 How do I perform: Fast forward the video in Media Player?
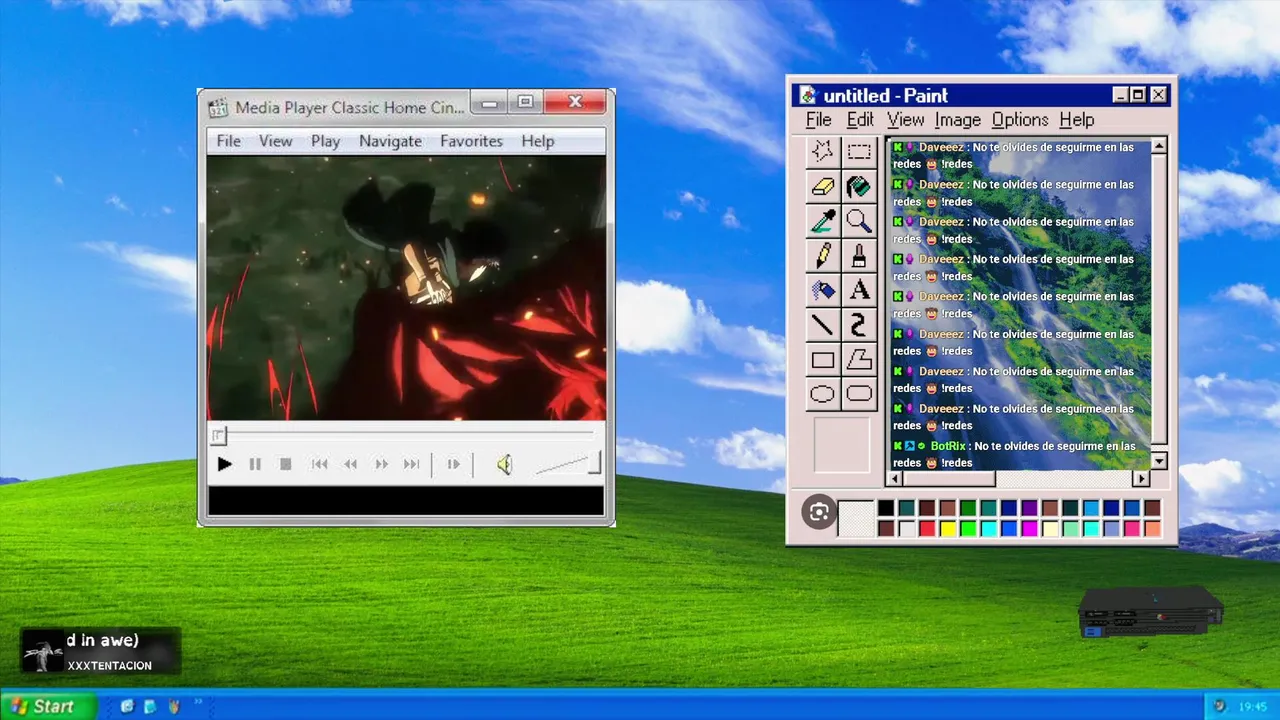point(381,464)
